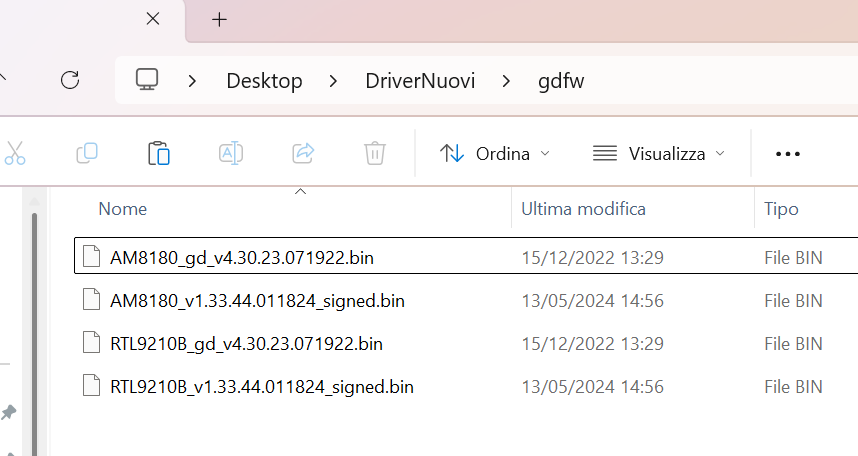The image size is (858, 456).
Task: Sort by the Nome column header
Action: point(123,209)
